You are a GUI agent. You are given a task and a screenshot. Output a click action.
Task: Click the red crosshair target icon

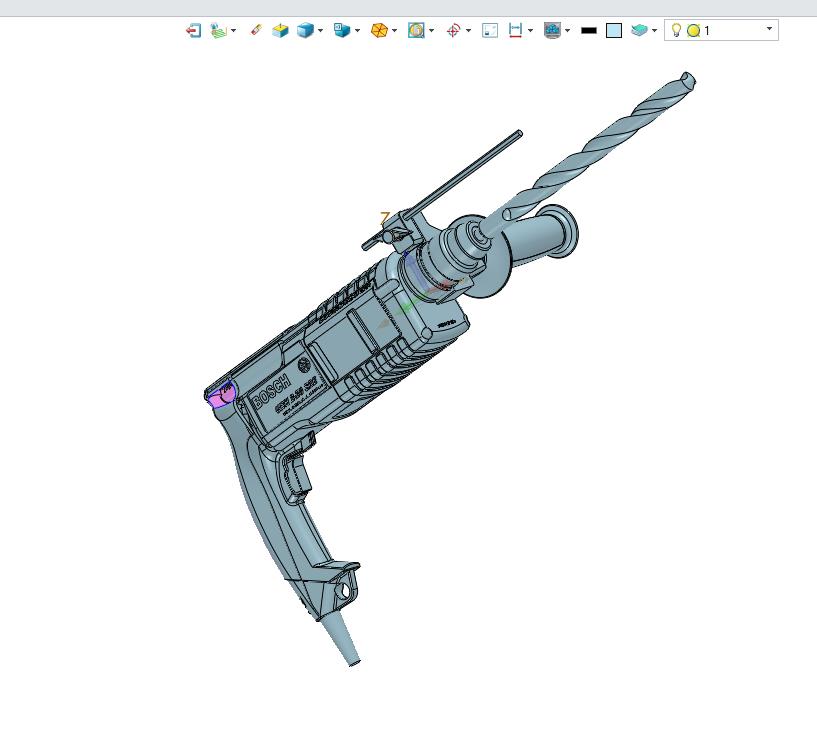pyautogui.click(x=453, y=31)
